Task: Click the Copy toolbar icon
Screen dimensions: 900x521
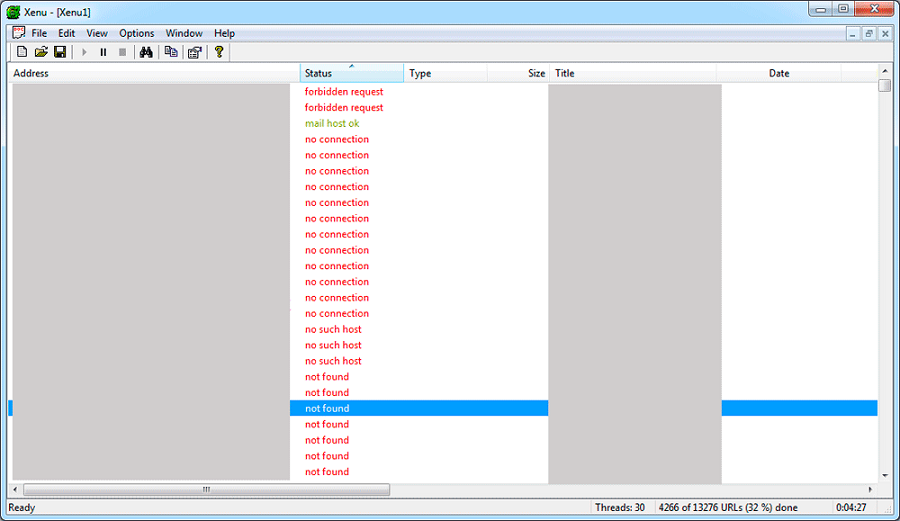Action: coord(171,52)
